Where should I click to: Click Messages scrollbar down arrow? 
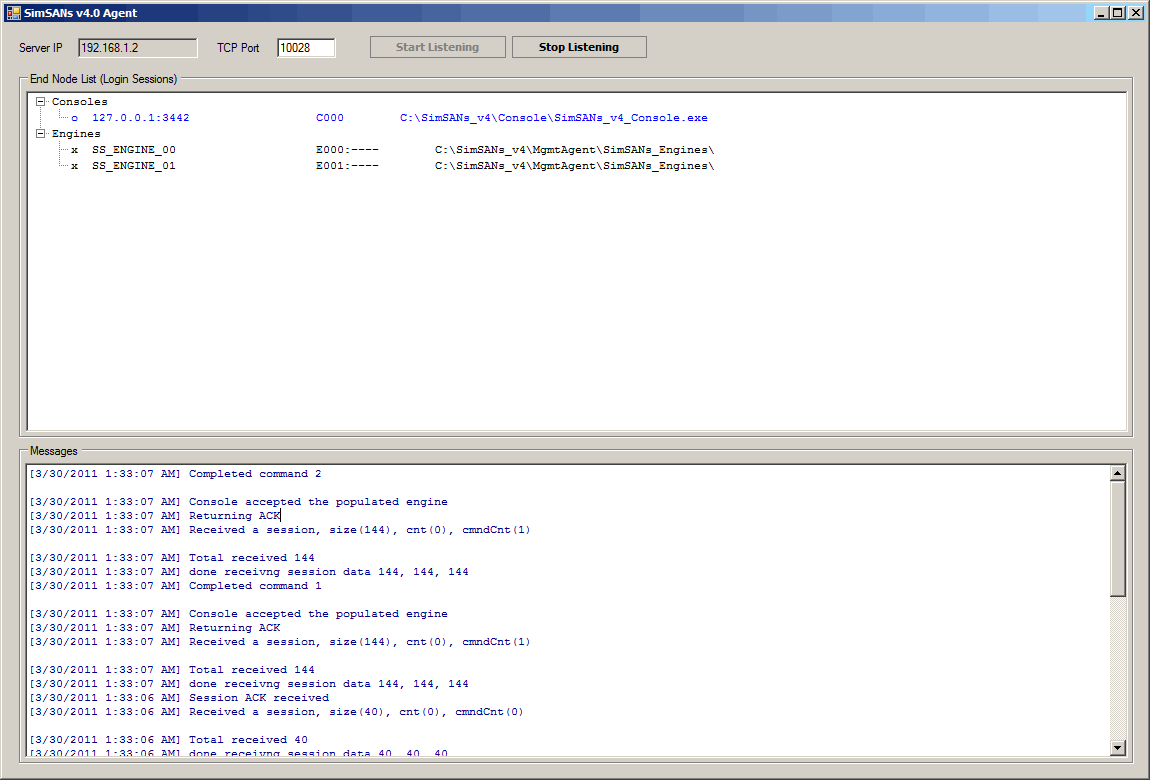[x=1118, y=748]
